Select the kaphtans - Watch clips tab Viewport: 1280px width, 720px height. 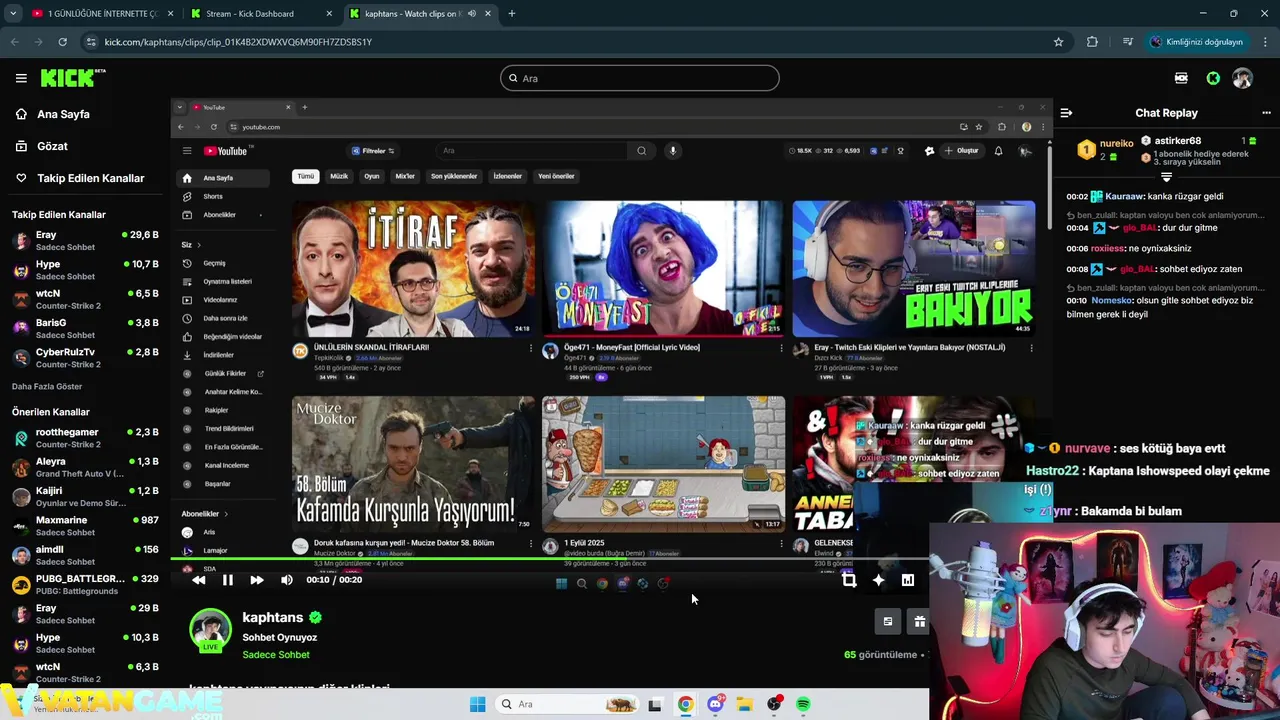pos(410,13)
